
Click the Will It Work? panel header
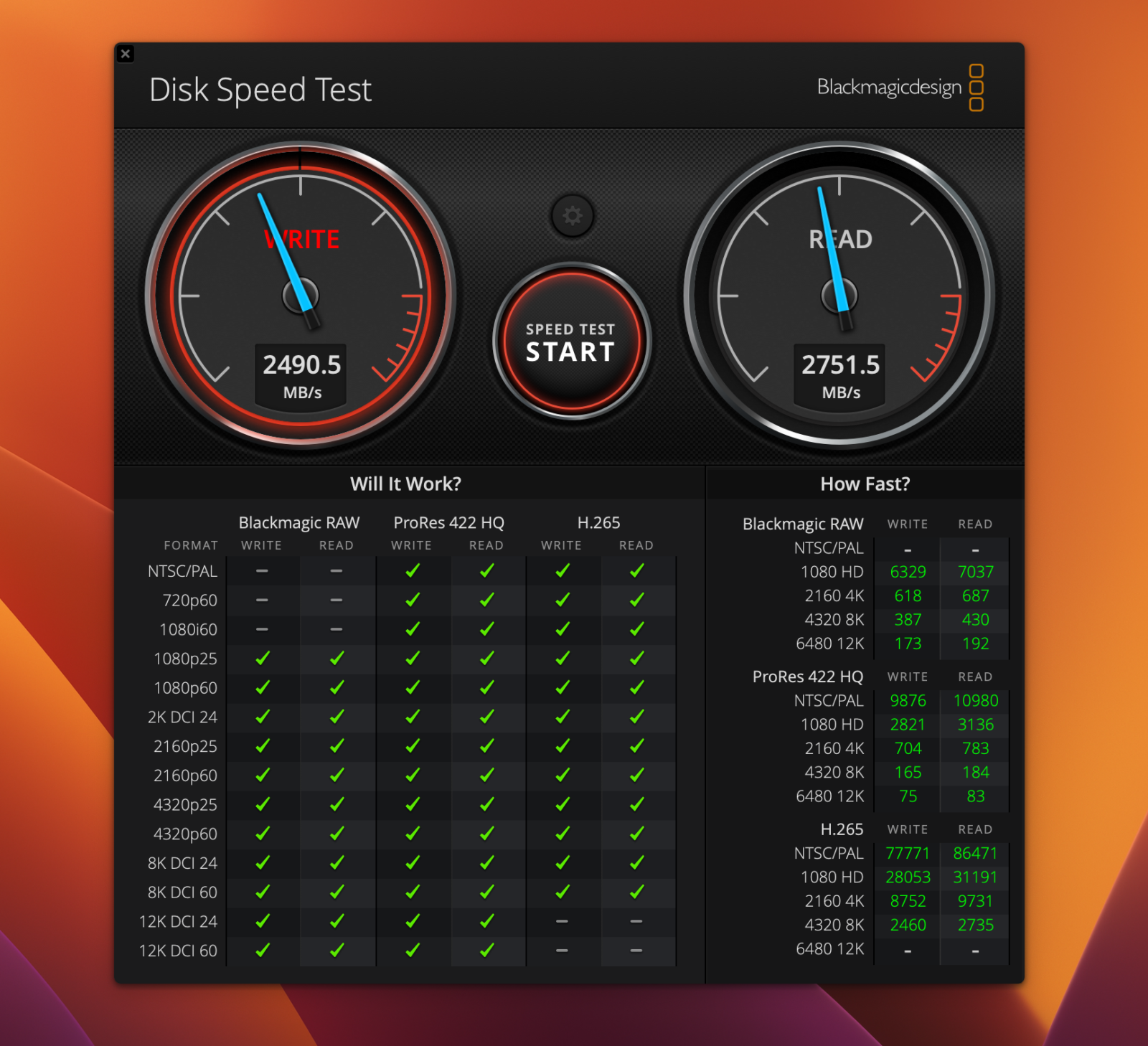point(405,484)
